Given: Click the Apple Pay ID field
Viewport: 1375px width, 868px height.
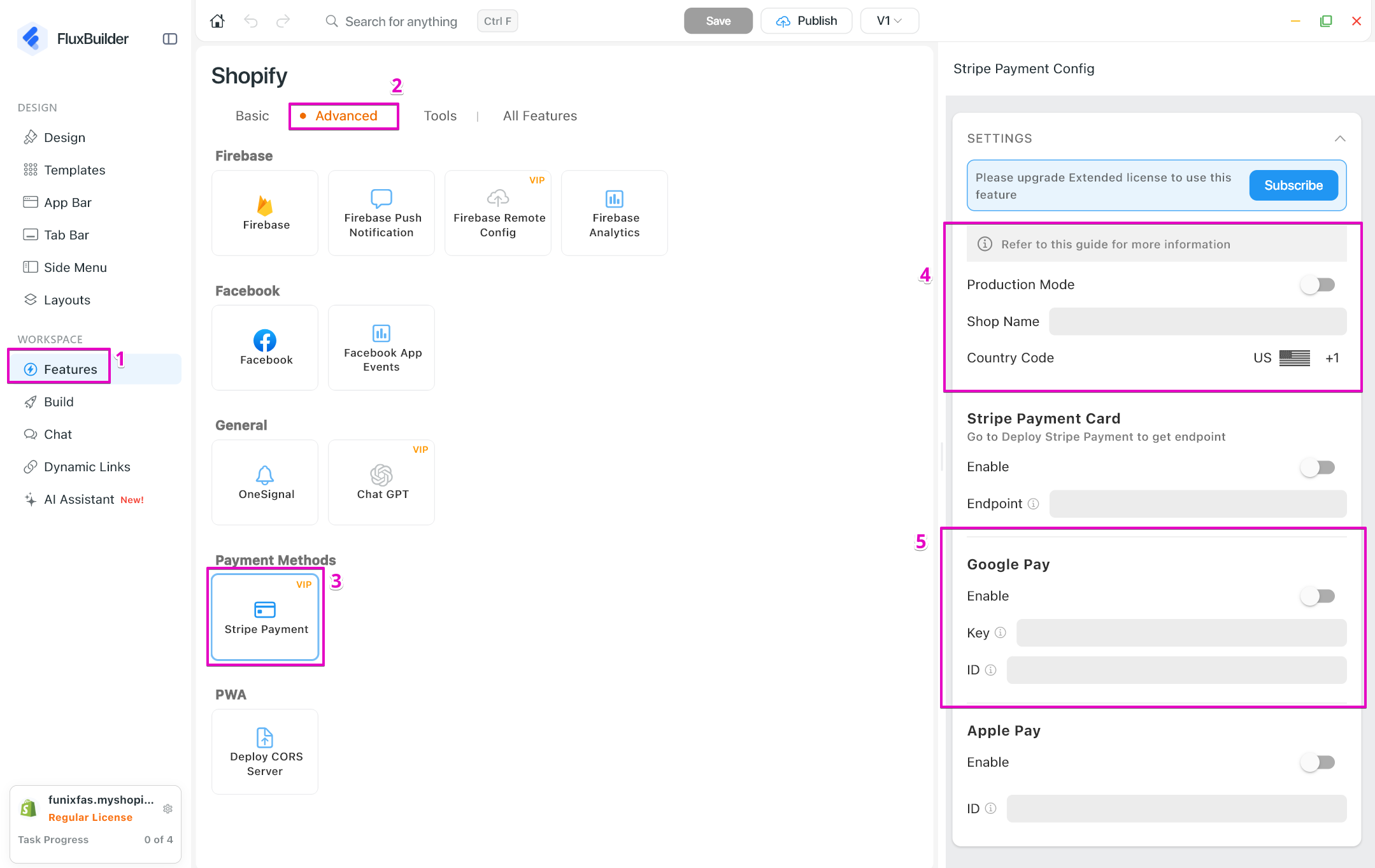Looking at the screenshot, I should (x=1176, y=809).
